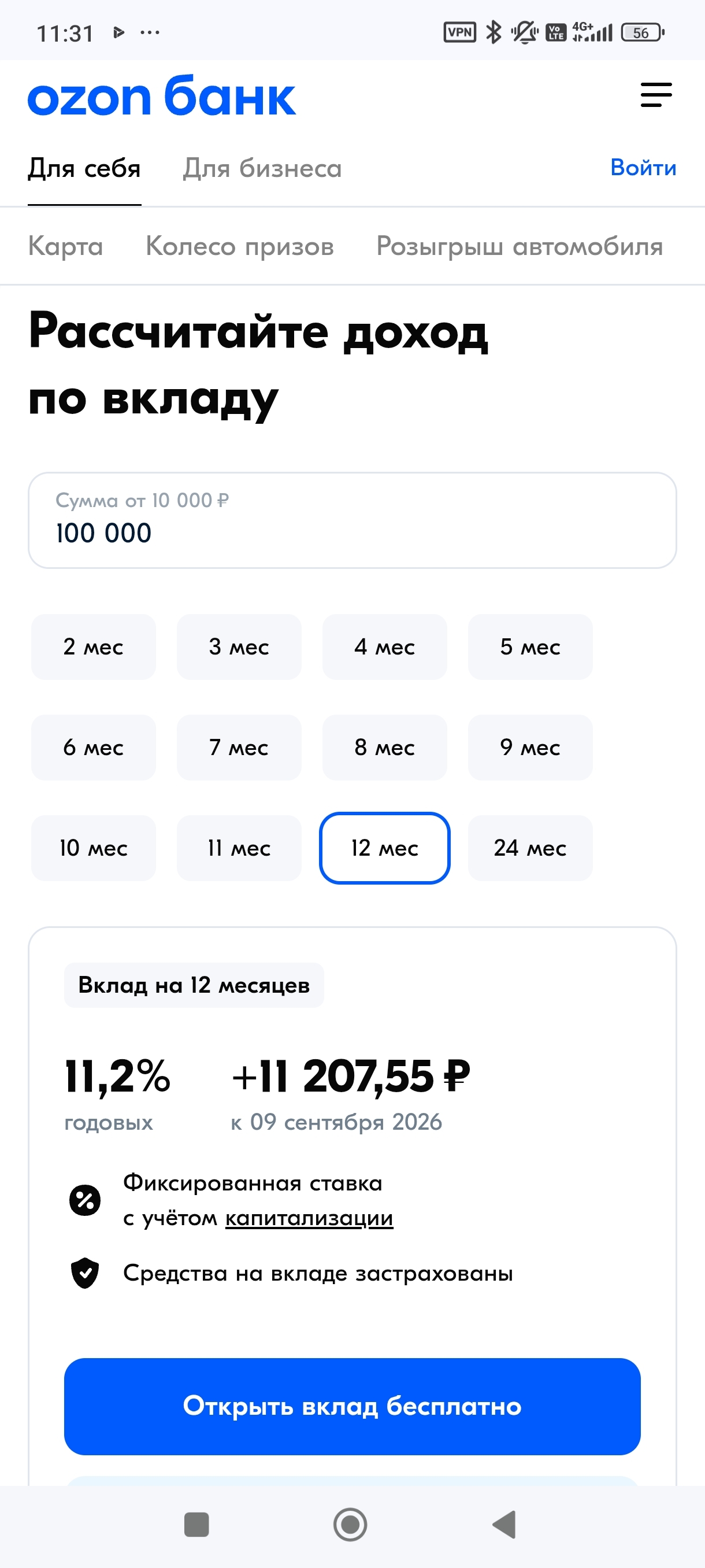Select the 12 мес term chip
Screen dimensions: 705x1568
point(385,848)
